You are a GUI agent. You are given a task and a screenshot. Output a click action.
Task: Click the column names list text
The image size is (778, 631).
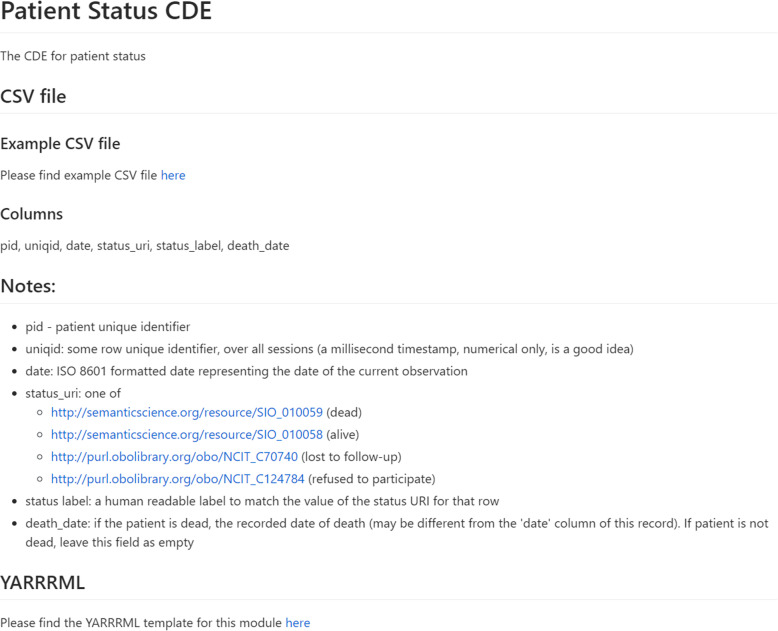pos(144,245)
